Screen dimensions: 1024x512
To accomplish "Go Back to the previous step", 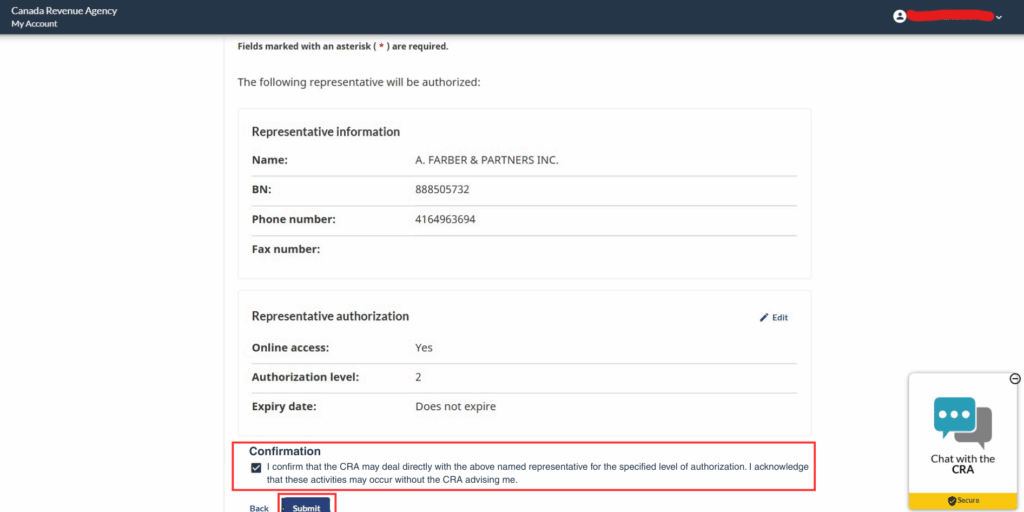I will [259, 508].
